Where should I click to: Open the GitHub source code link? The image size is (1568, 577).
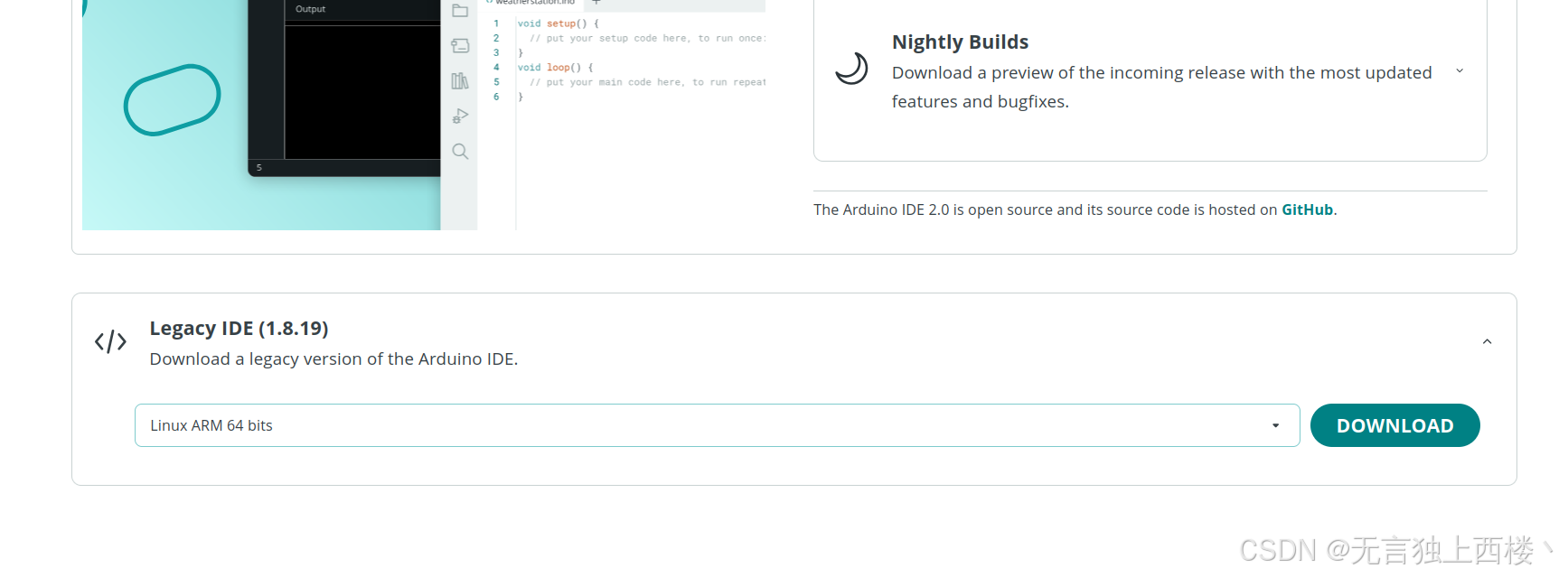click(1307, 209)
